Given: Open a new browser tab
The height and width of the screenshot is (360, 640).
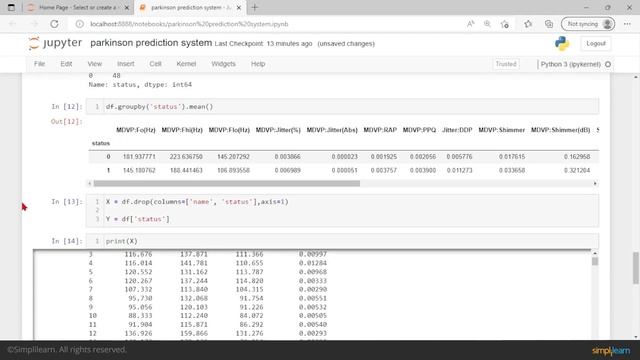Looking at the screenshot, I should [x=255, y=7].
